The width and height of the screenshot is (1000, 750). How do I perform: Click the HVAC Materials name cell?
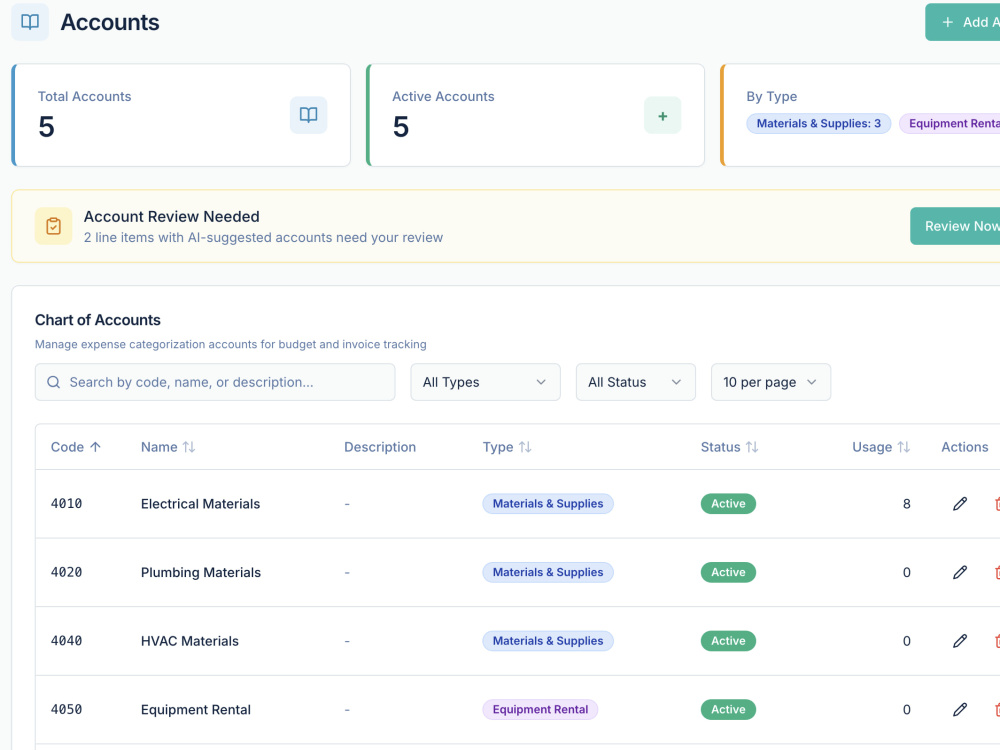tap(189, 641)
